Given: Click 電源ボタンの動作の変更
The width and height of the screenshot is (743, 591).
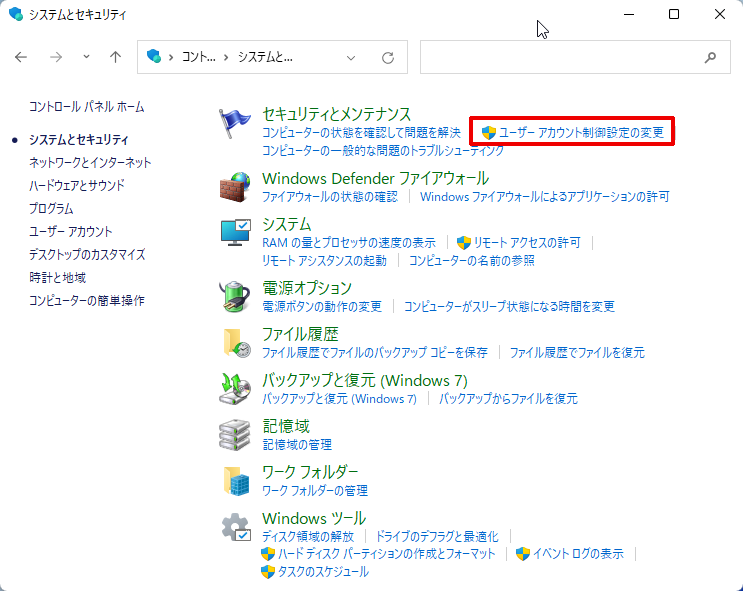Looking at the screenshot, I should click(x=322, y=306).
